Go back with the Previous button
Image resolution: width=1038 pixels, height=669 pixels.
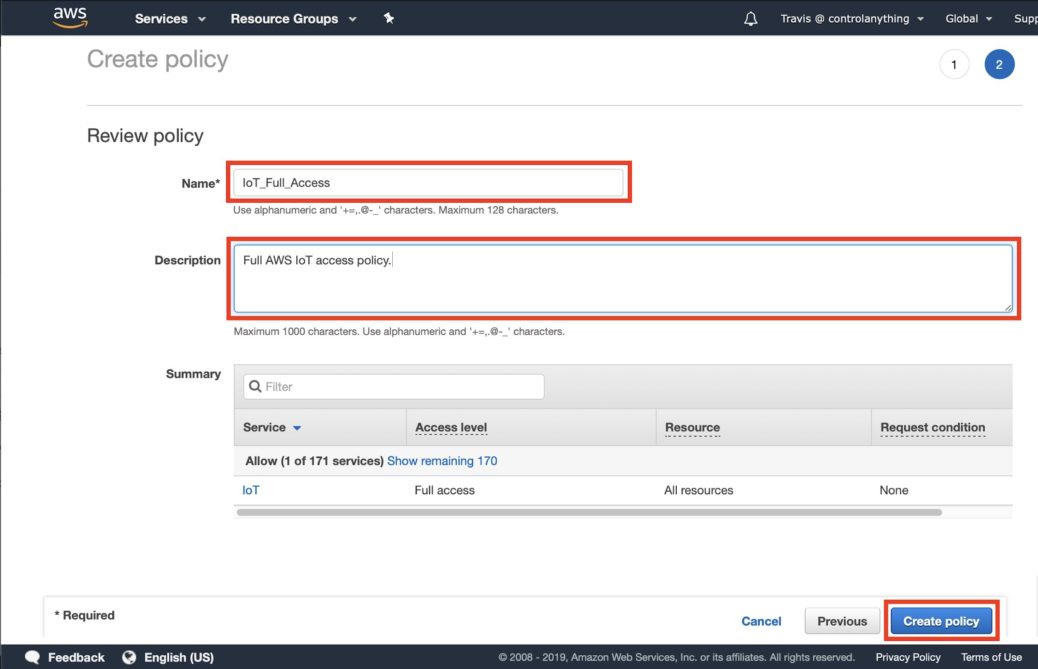(x=841, y=620)
